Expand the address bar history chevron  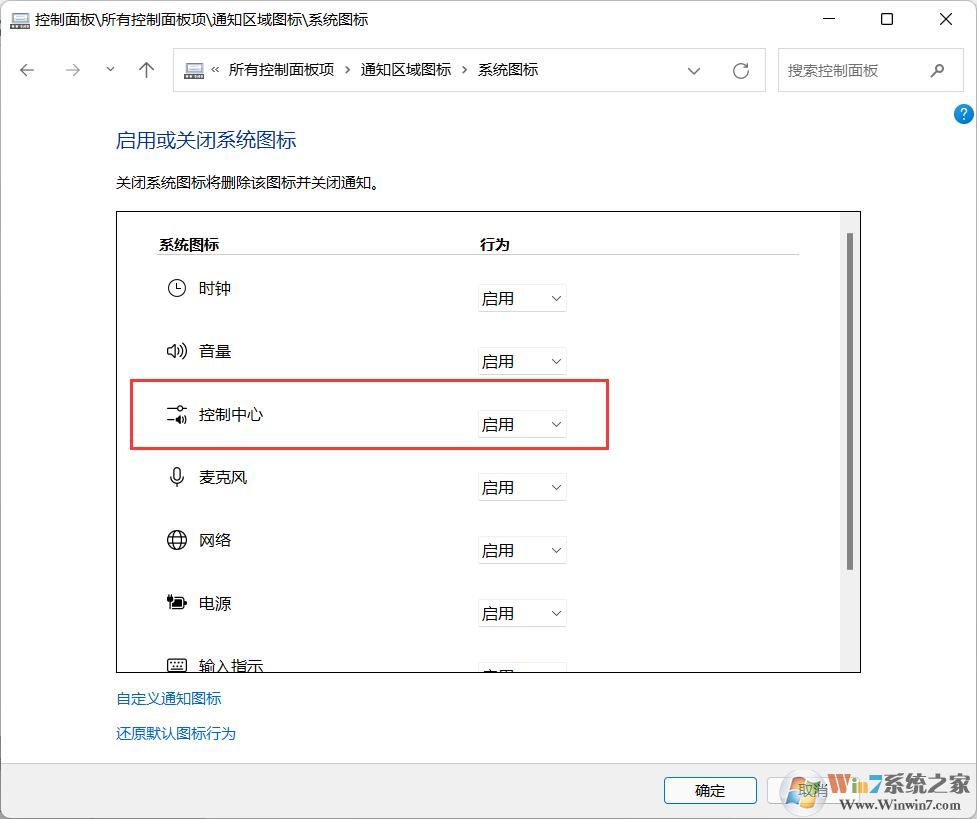(694, 70)
